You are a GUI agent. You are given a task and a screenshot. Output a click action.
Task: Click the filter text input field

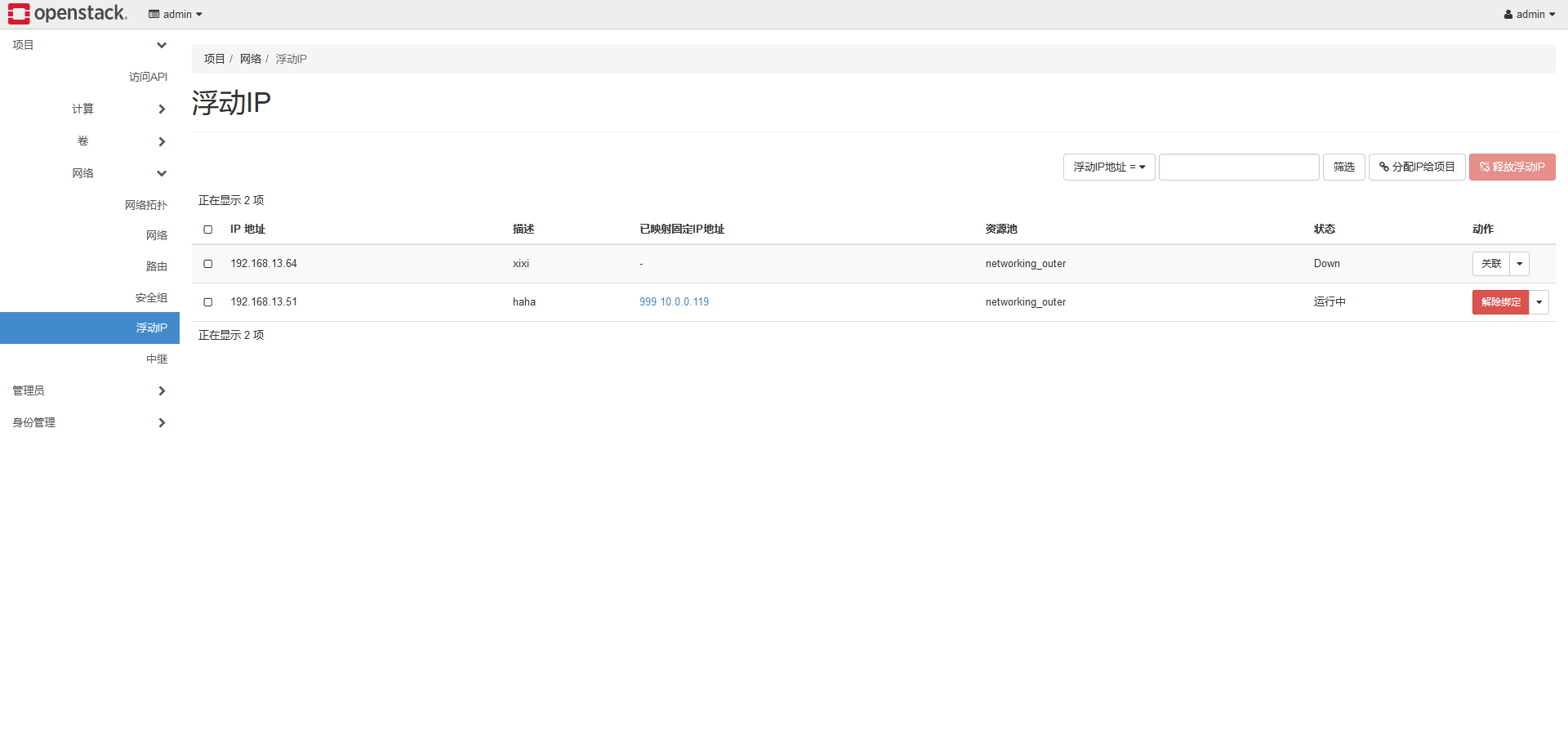click(1238, 167)
